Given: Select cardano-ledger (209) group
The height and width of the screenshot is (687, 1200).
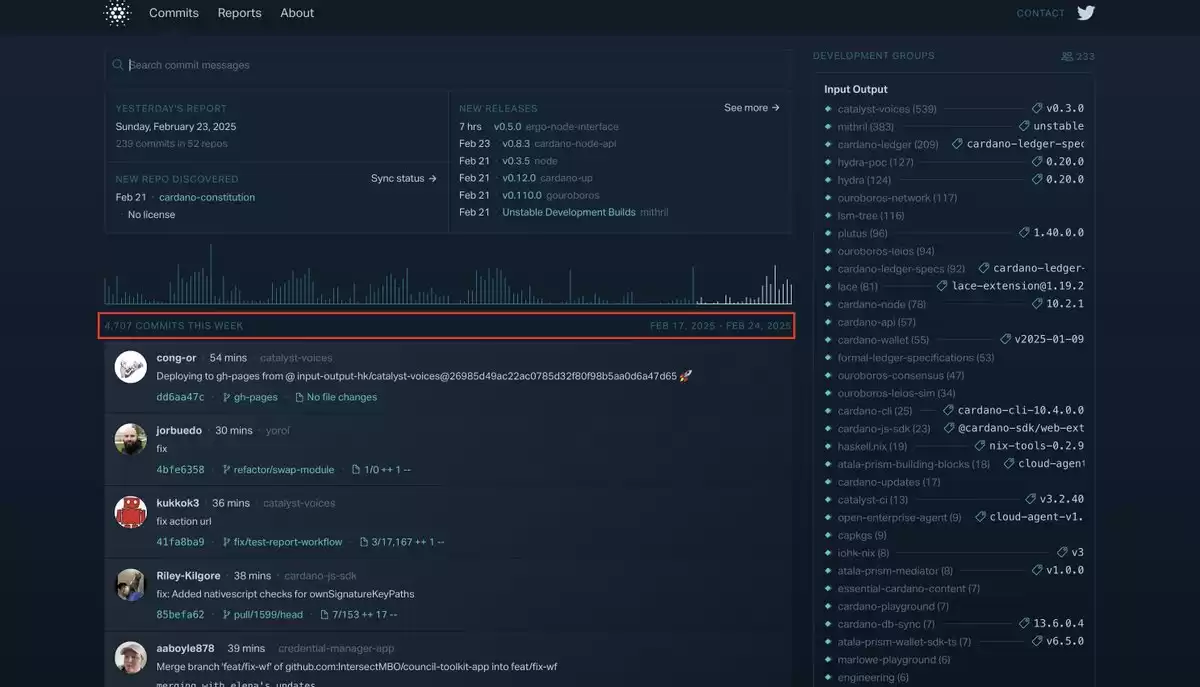Looking at the screenshot, I should tap(888, 144).
